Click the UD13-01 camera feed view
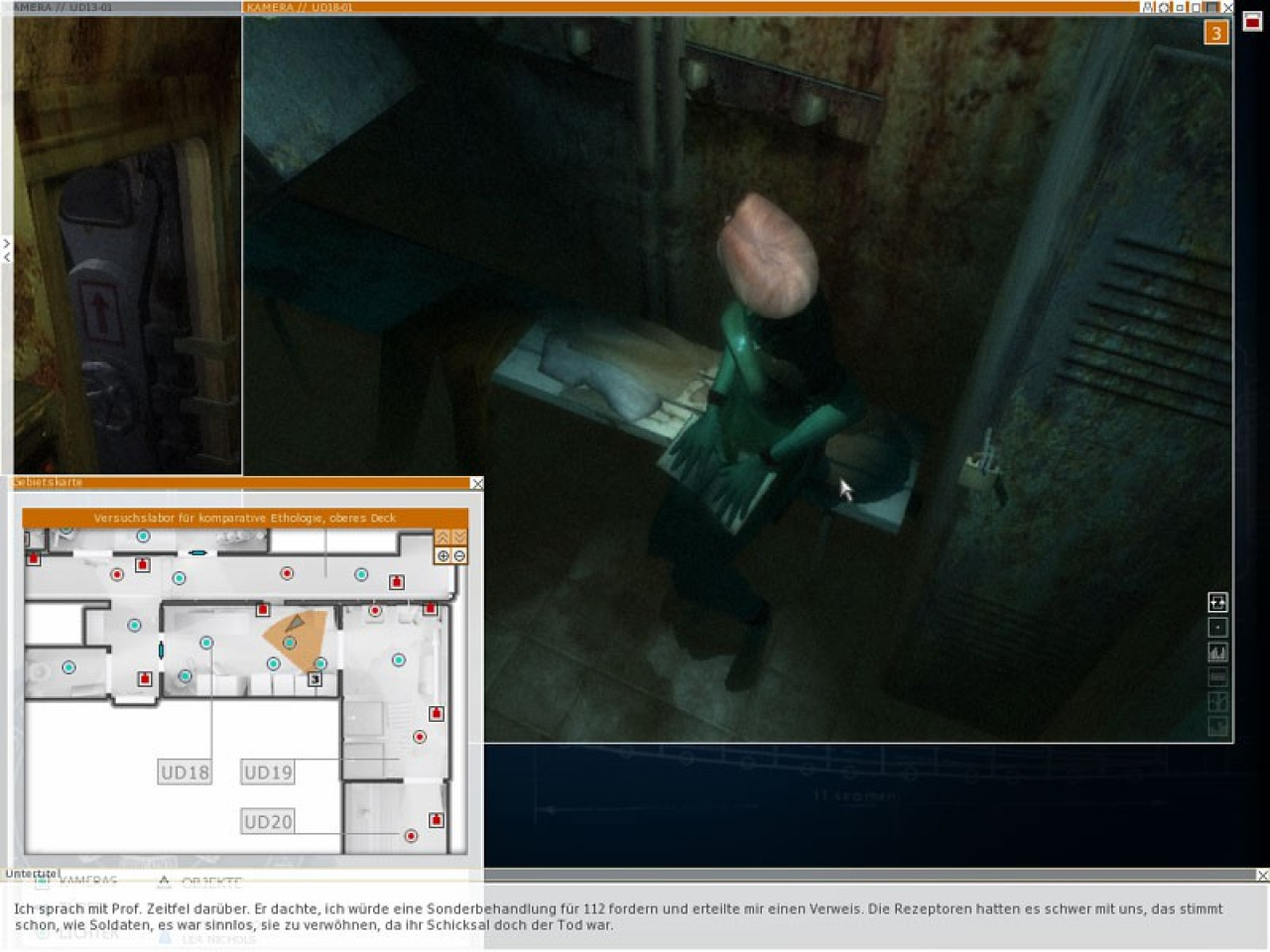 pos(128,245)
